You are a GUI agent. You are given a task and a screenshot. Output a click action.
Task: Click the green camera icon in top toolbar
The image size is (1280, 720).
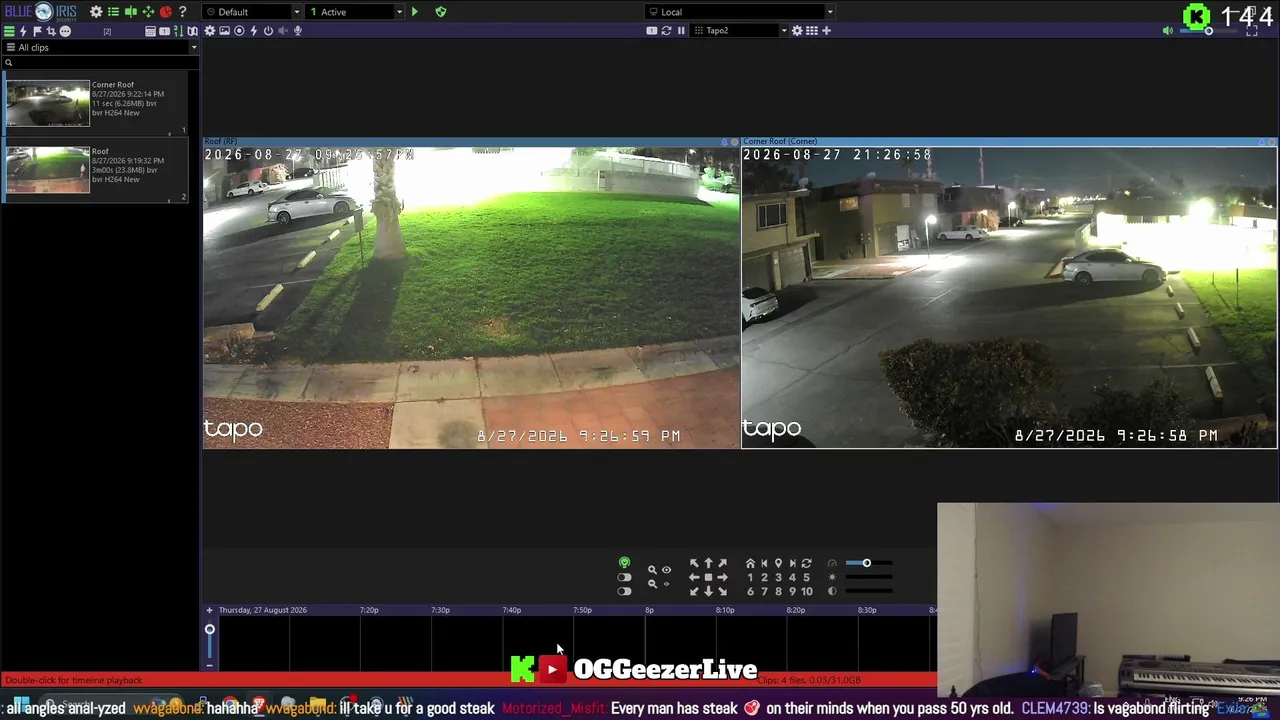click(130, 12)
